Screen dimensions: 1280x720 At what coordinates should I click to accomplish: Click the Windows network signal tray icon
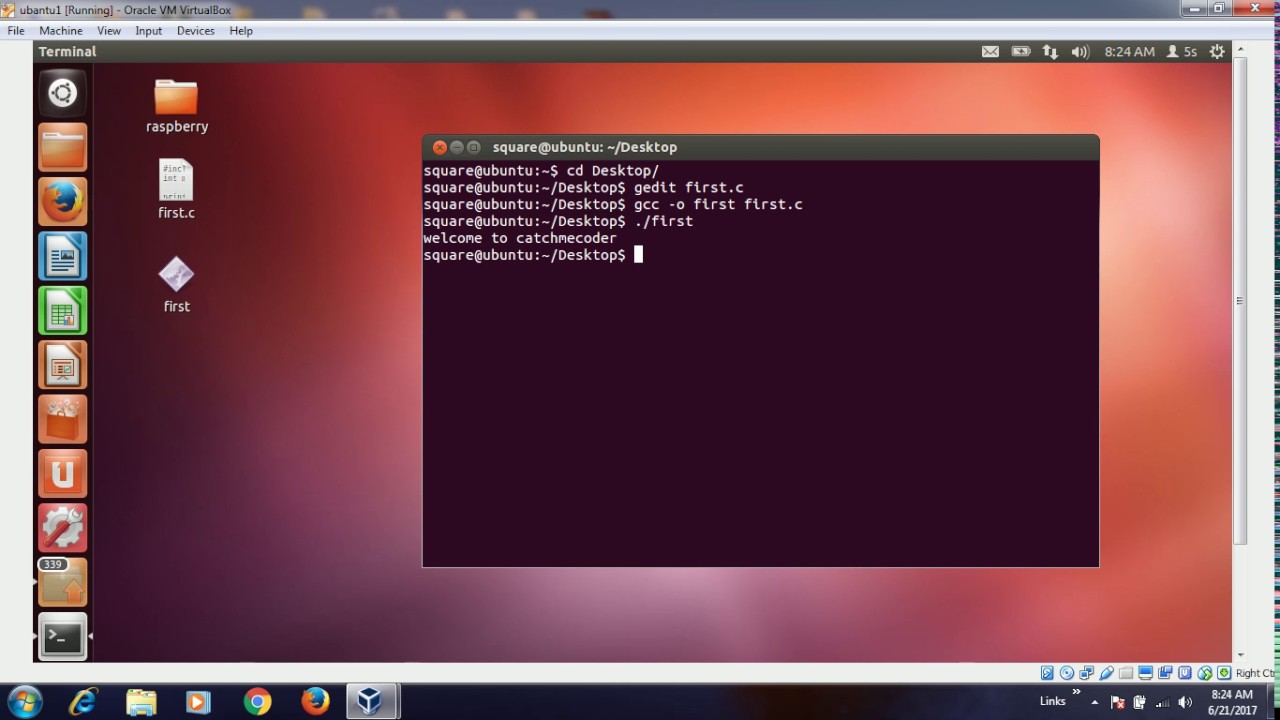(x=1162, y=702)
